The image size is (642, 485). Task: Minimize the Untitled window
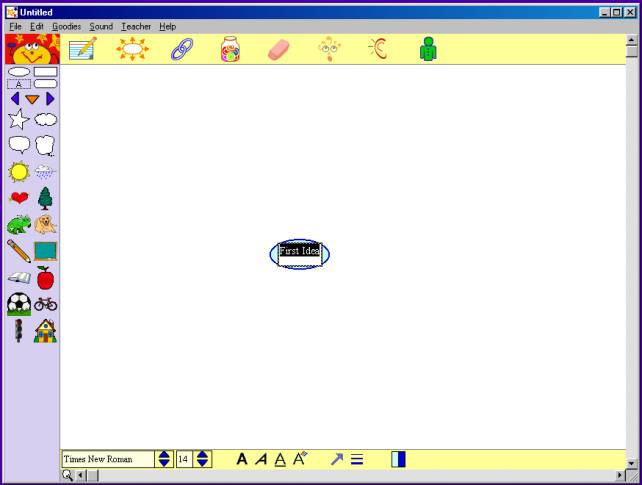tap(605, 12)
